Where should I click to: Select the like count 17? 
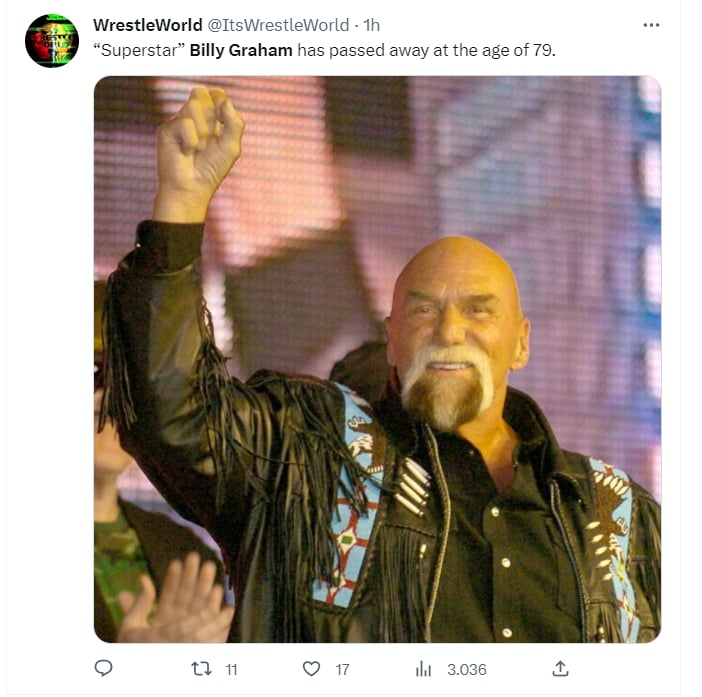point(342,670)
